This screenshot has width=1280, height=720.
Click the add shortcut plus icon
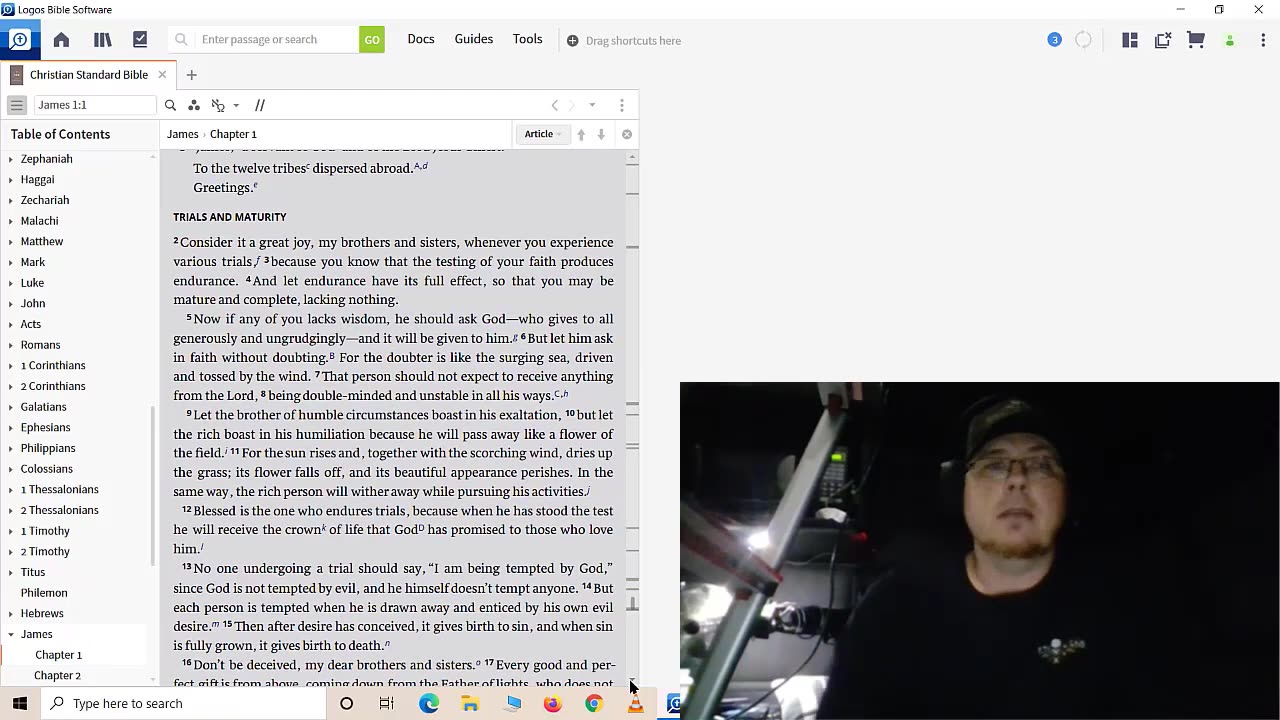pos(572,41)
